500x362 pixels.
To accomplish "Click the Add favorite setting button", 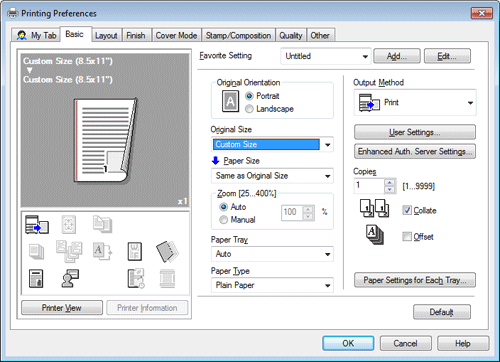I will pyautogui.click(x=397, y=56).
